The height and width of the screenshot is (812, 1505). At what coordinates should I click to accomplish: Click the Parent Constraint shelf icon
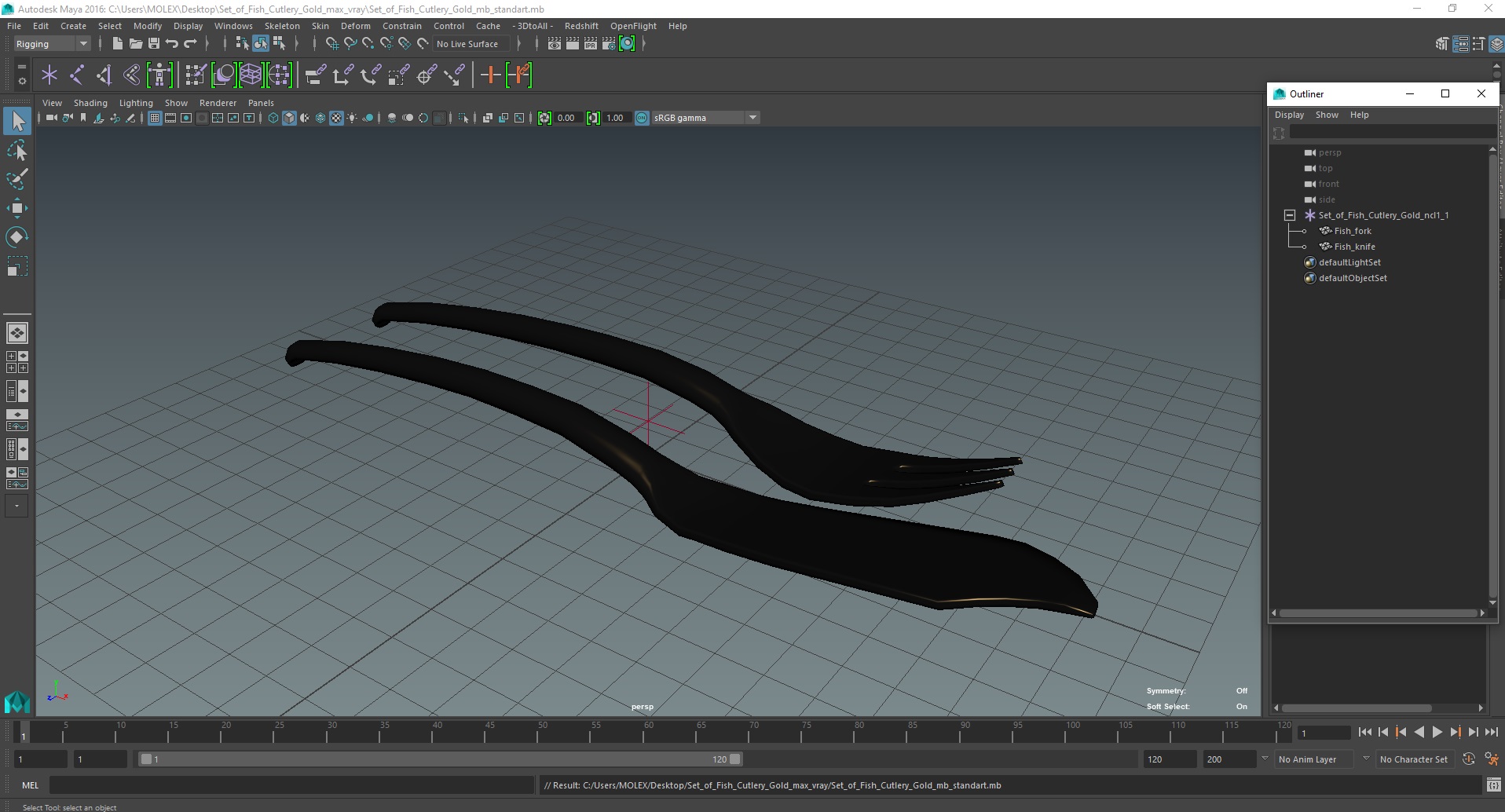coord(315,75)
